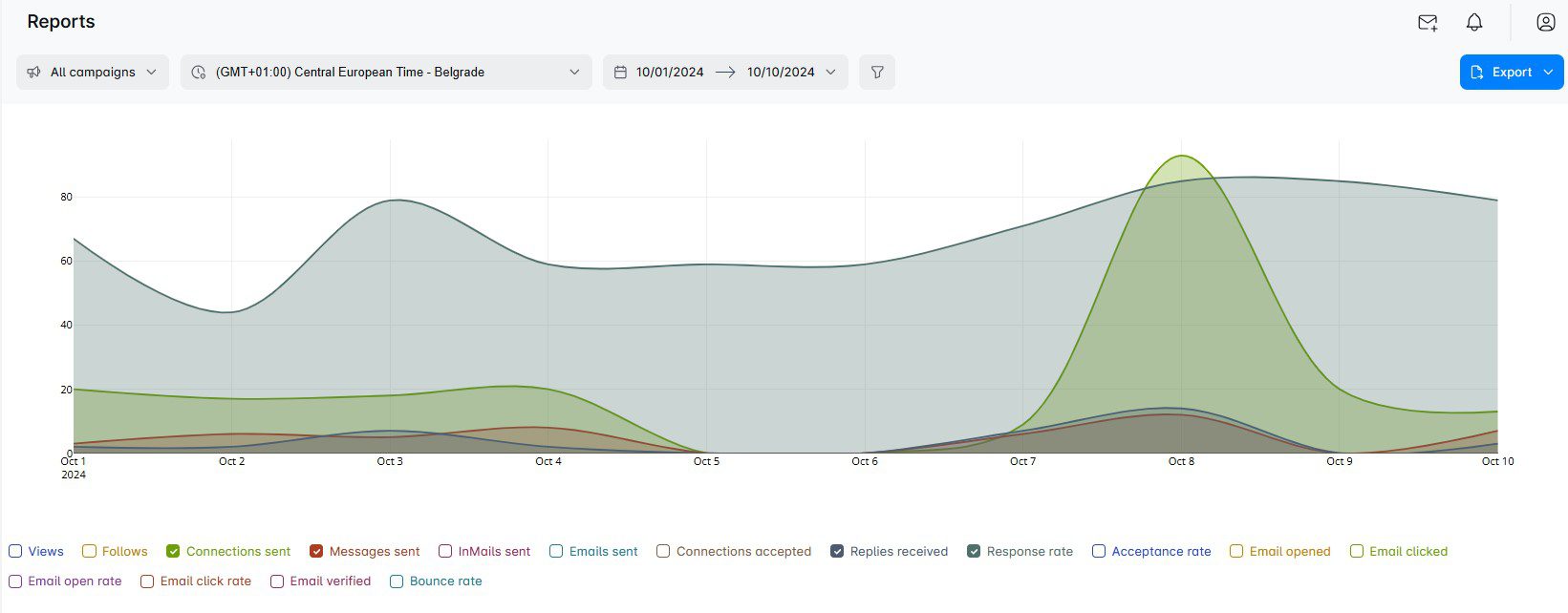1568x613 pixels.
Task: Click the 40 y-axis value
Action: [67, 325]
